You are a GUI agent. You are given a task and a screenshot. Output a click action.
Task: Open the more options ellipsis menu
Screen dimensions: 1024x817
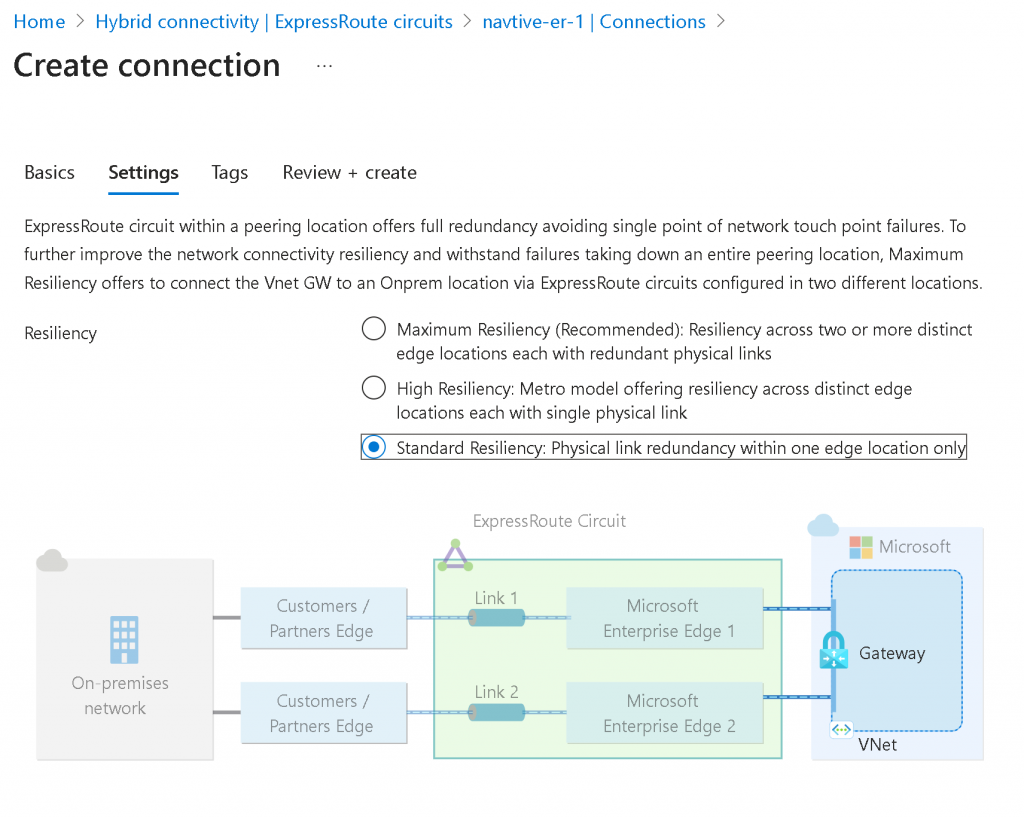pyautogui.click(x=324, y=65)
